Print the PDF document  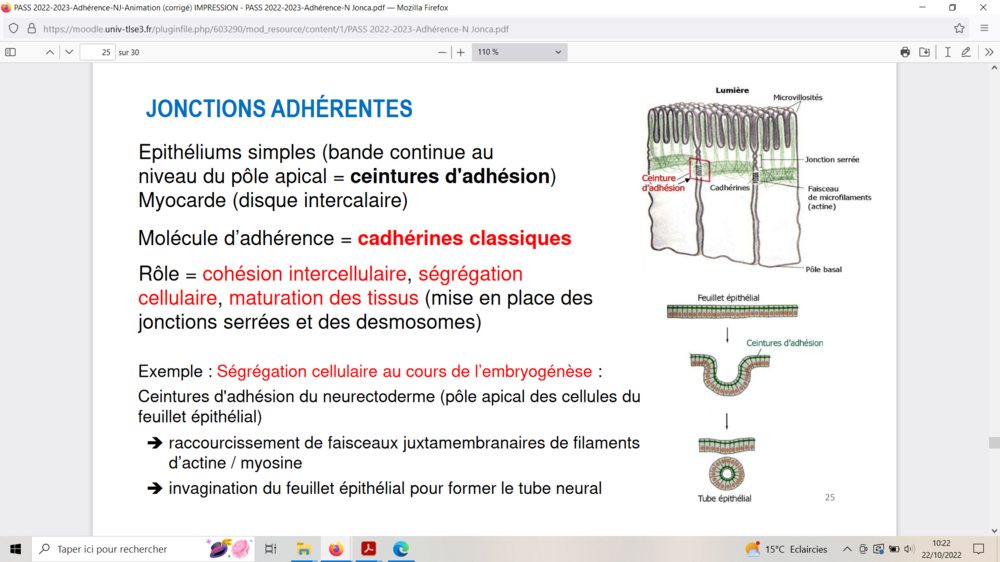pos(905,52)
